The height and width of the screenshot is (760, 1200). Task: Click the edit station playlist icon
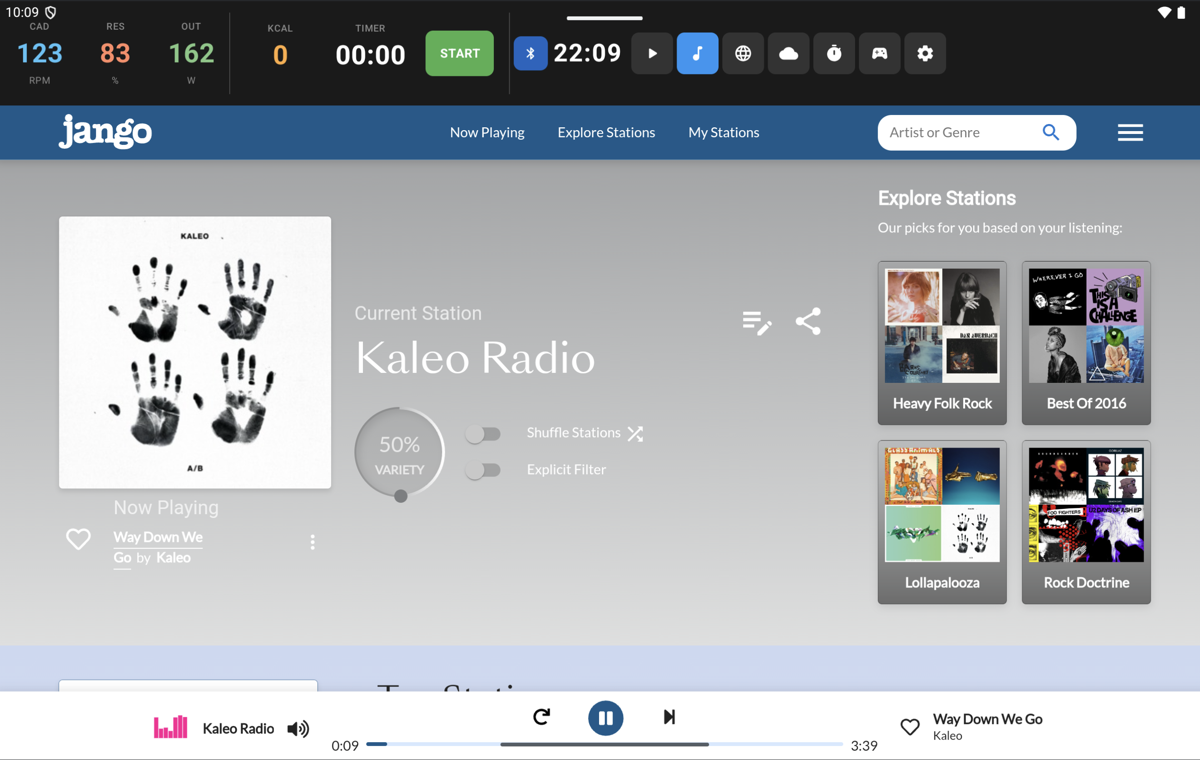(x=757, y=321)
